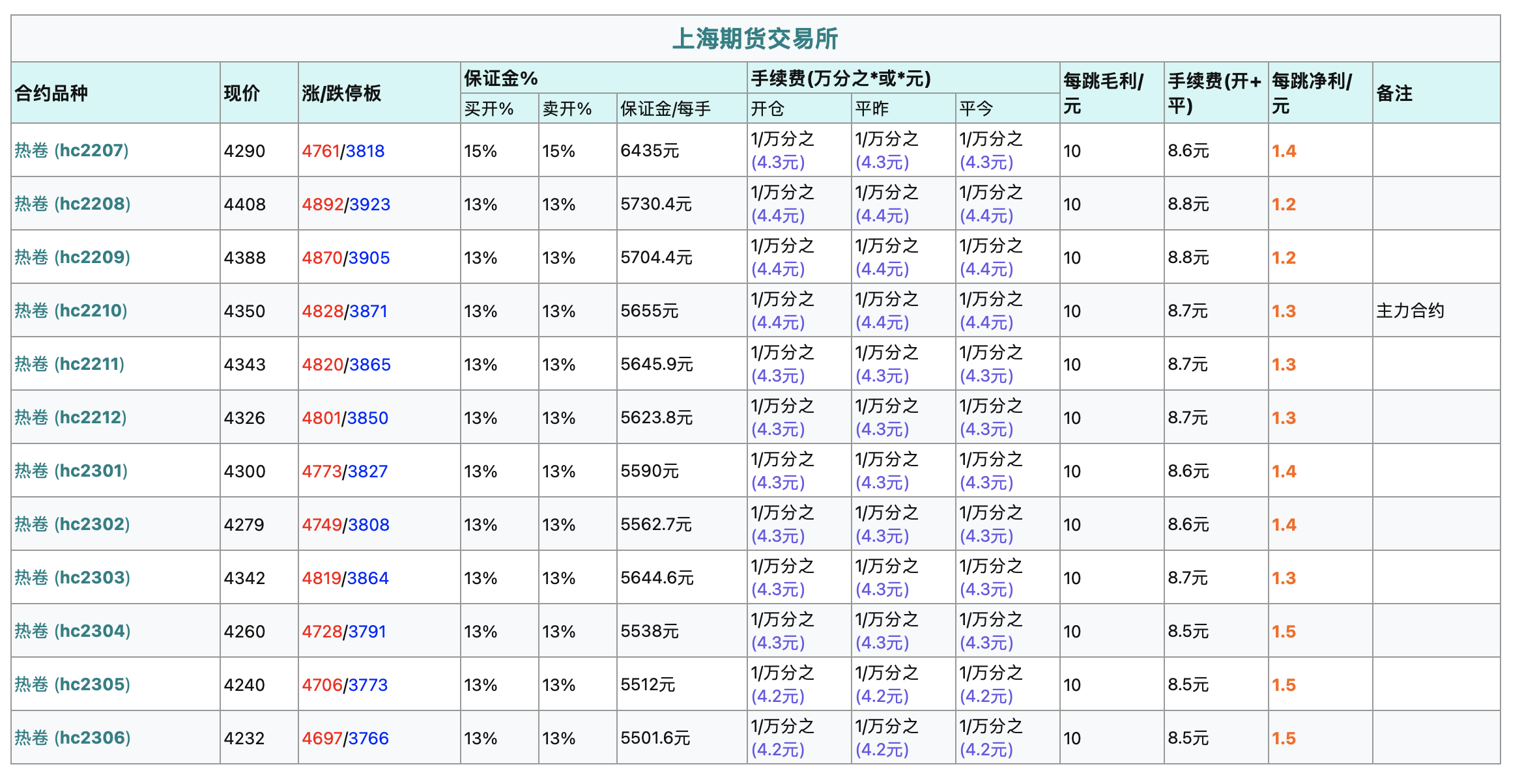Click limit-up price 4892 for hc2208
1522x784 pixels.
point(323,204)
